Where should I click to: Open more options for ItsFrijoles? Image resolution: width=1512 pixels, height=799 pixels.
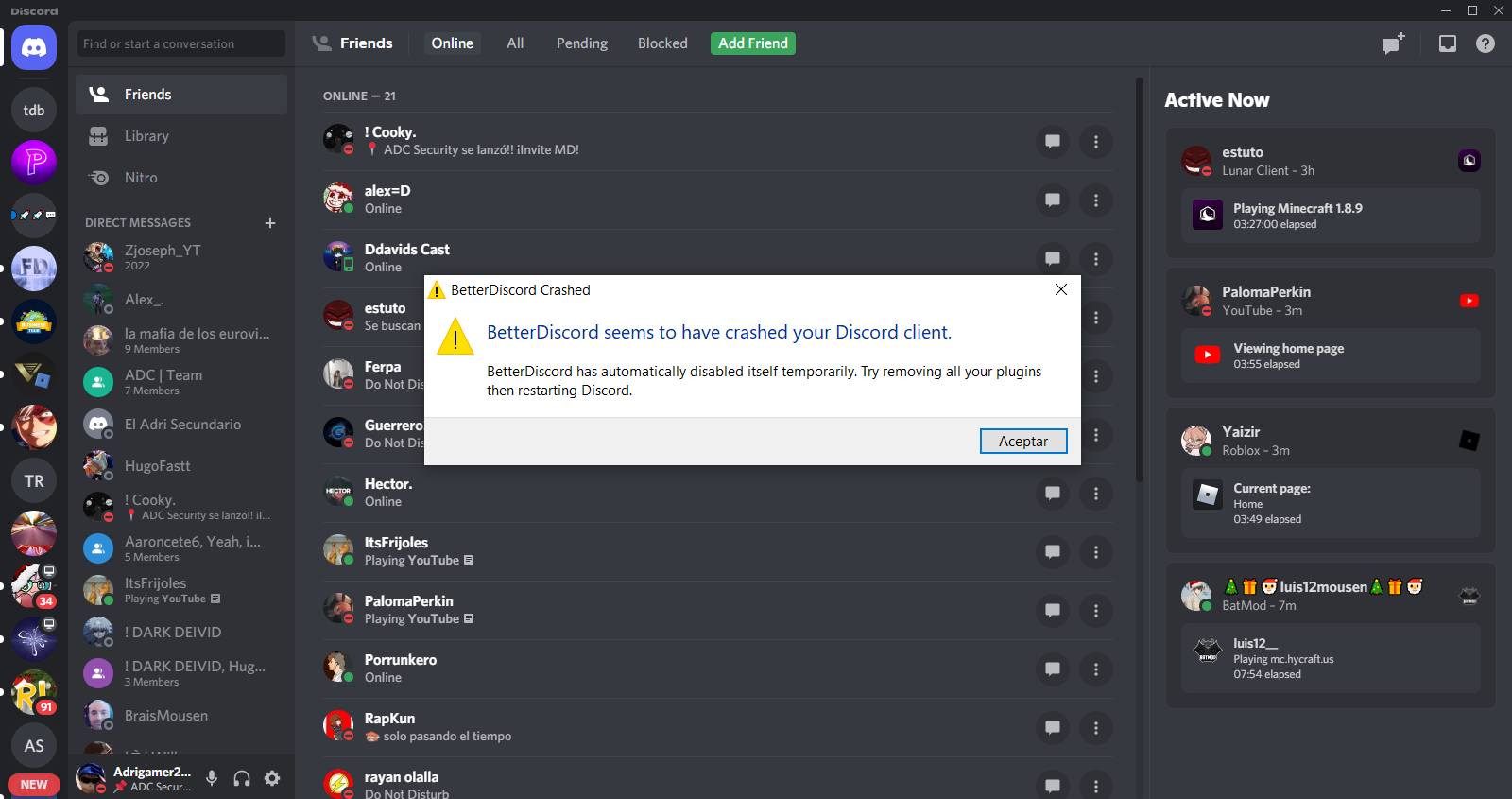(1096, 552)
